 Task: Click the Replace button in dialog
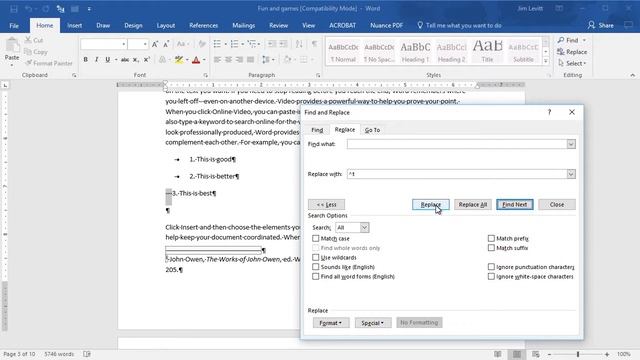tap(431, 204)
